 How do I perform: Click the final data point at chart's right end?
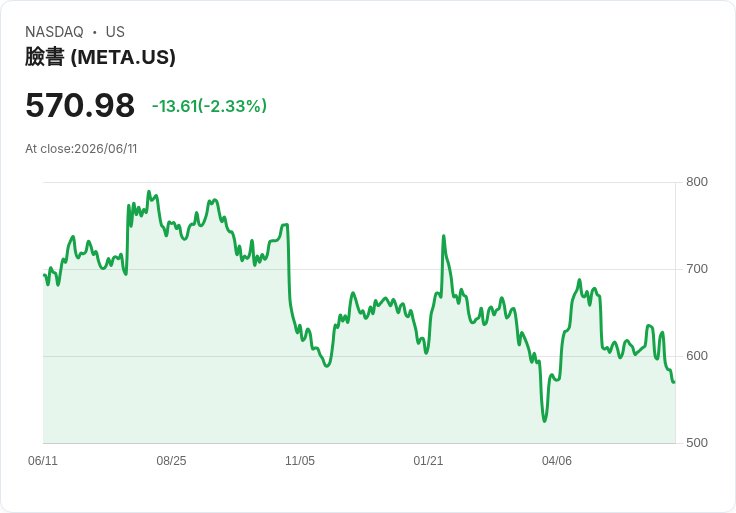[x=675, y=382]
